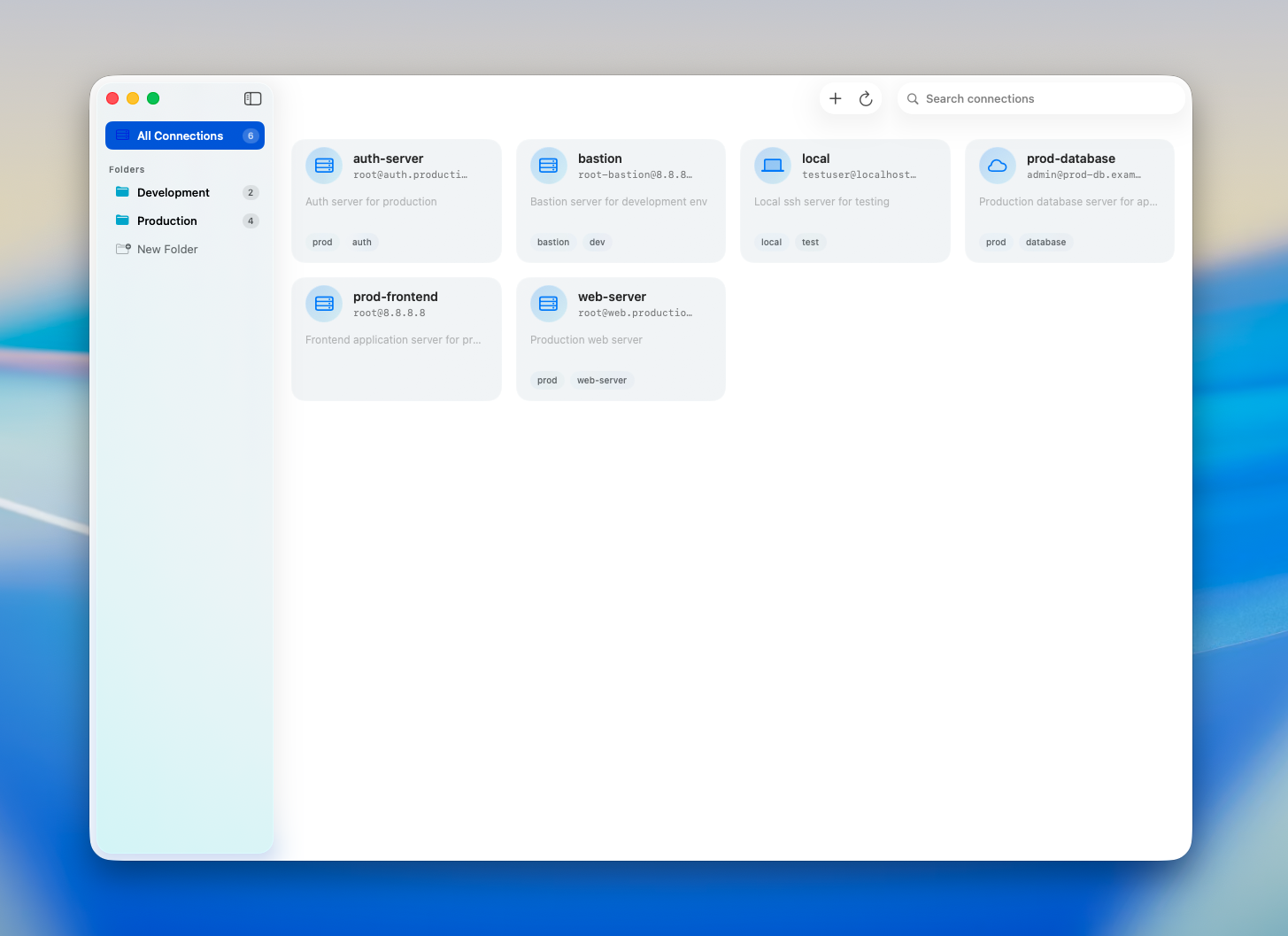Refresh the connections list

click(x=866, y=98)
